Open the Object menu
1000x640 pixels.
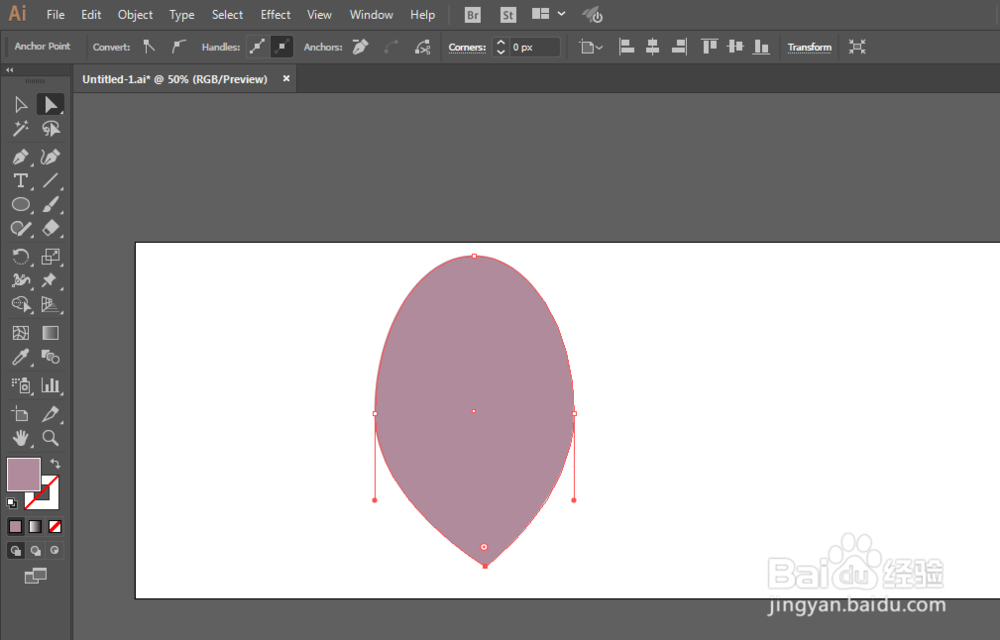(135, 15)
